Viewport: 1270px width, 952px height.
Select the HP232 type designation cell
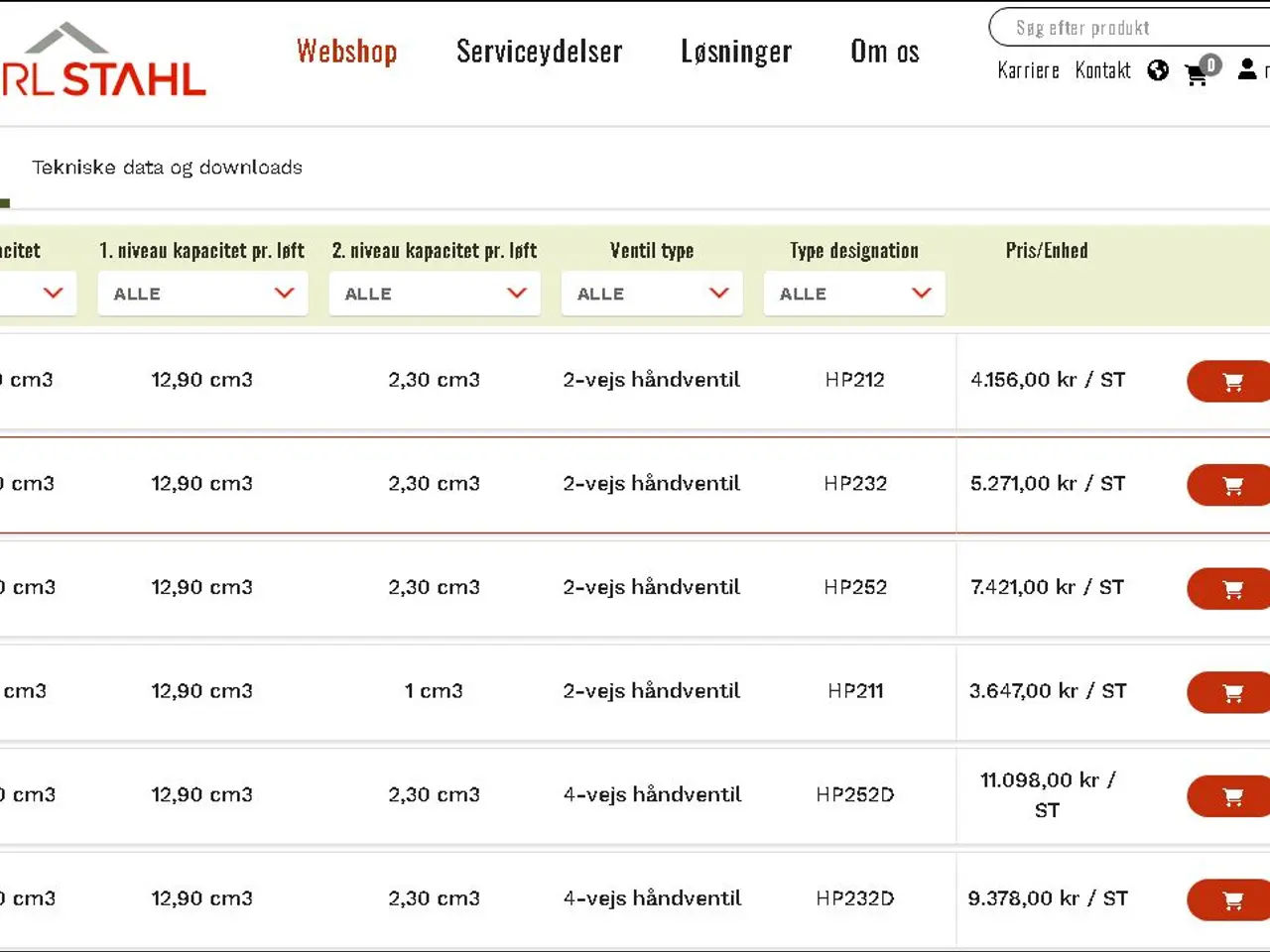(x=855, y=484)
